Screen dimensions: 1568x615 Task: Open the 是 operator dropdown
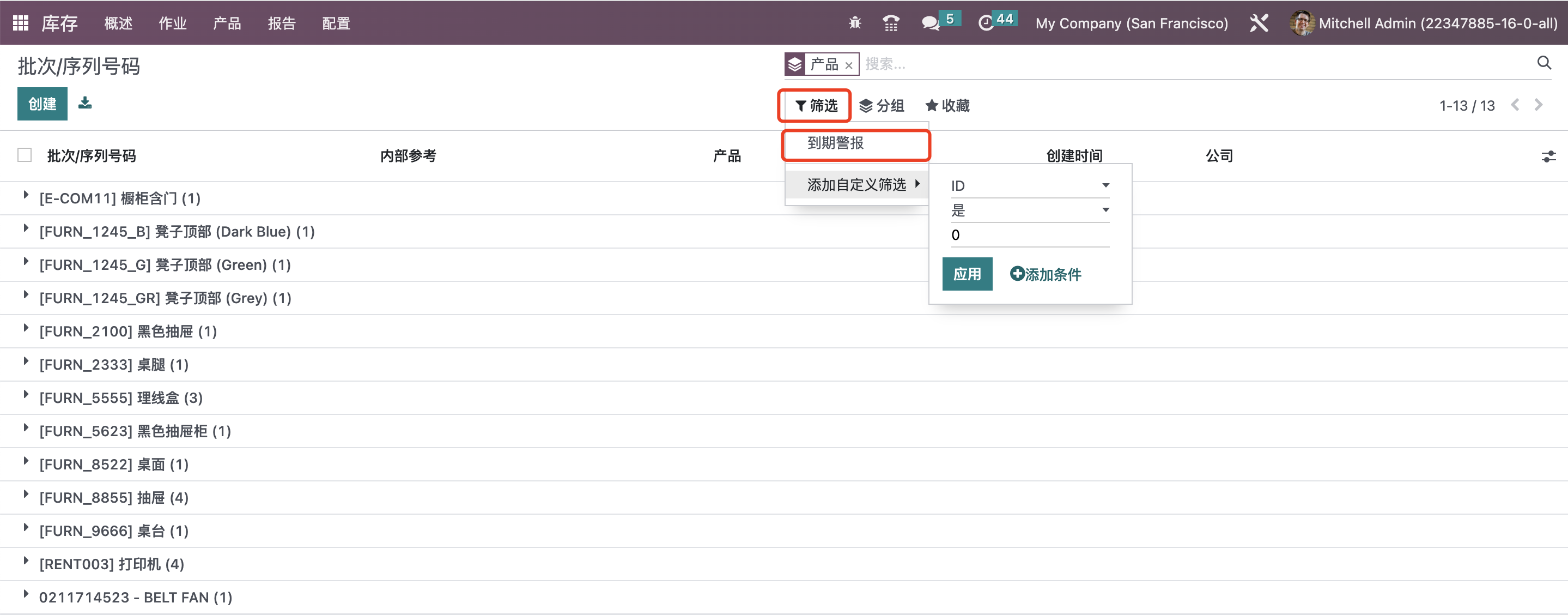(1030, 210)
